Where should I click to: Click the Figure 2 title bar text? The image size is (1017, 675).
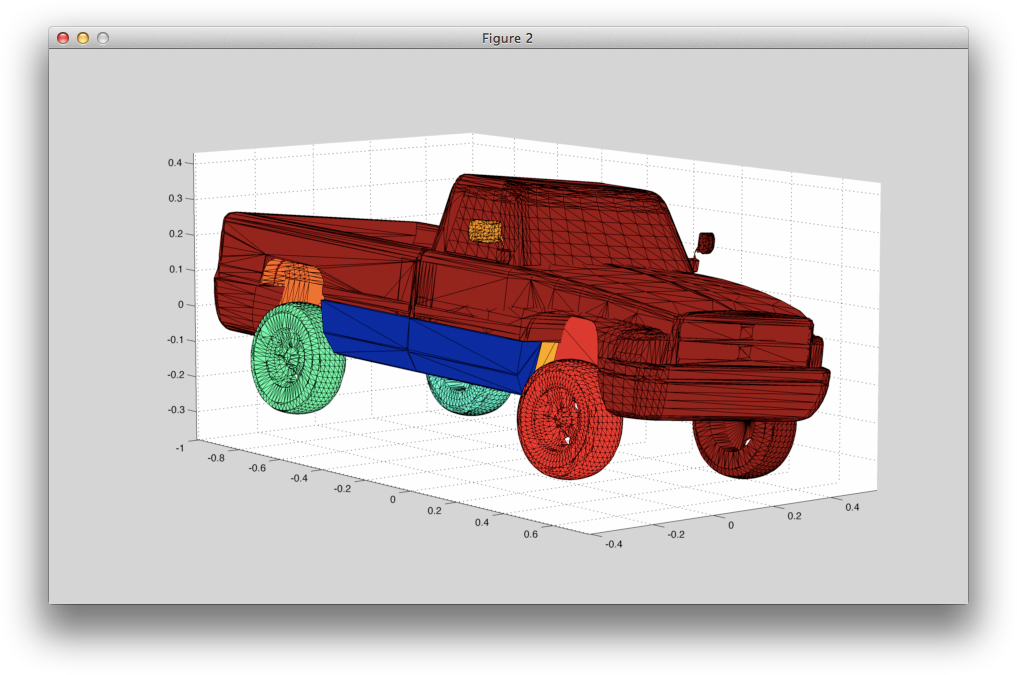507,38
